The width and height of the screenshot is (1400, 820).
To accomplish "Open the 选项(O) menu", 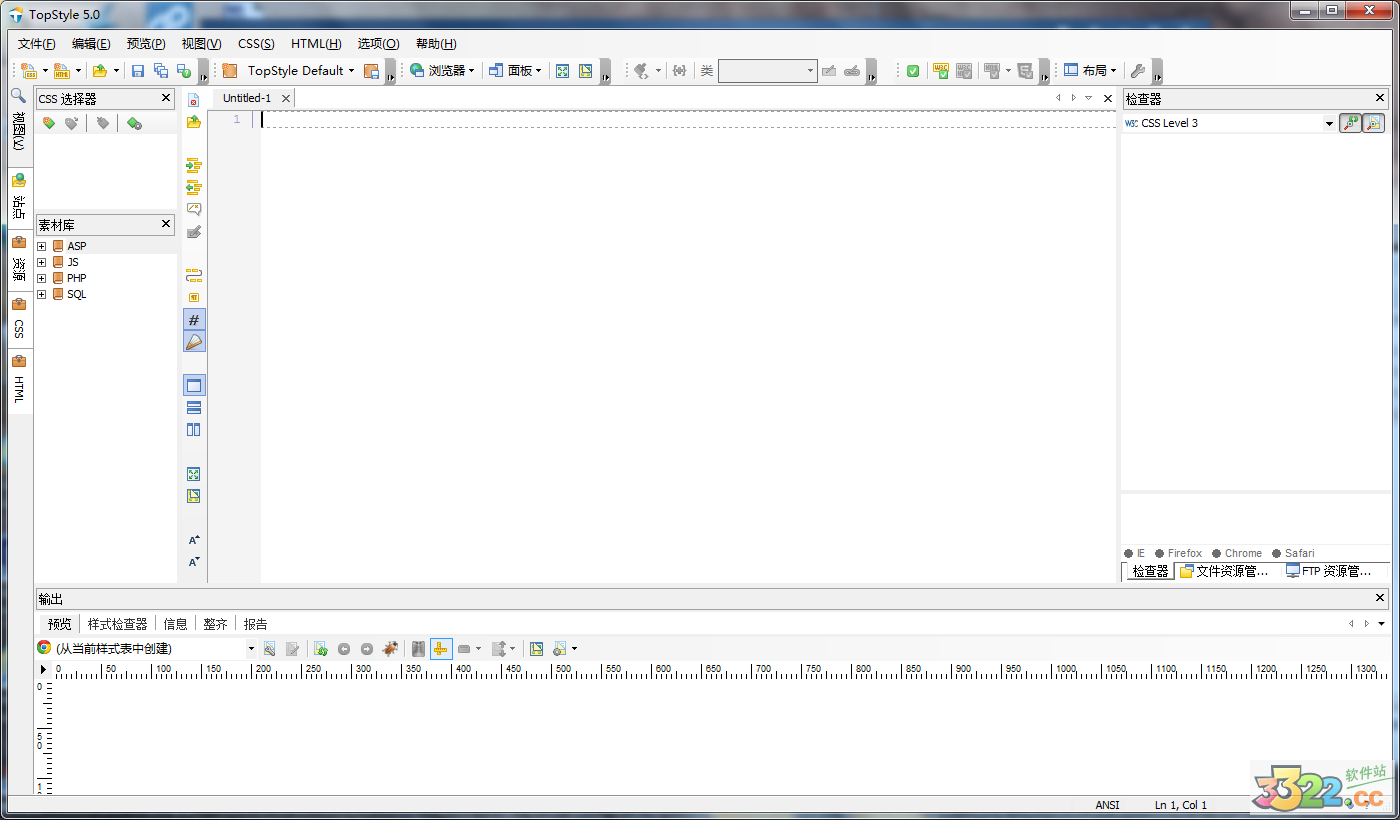I will pyautogui.click(x=379, y=44).
